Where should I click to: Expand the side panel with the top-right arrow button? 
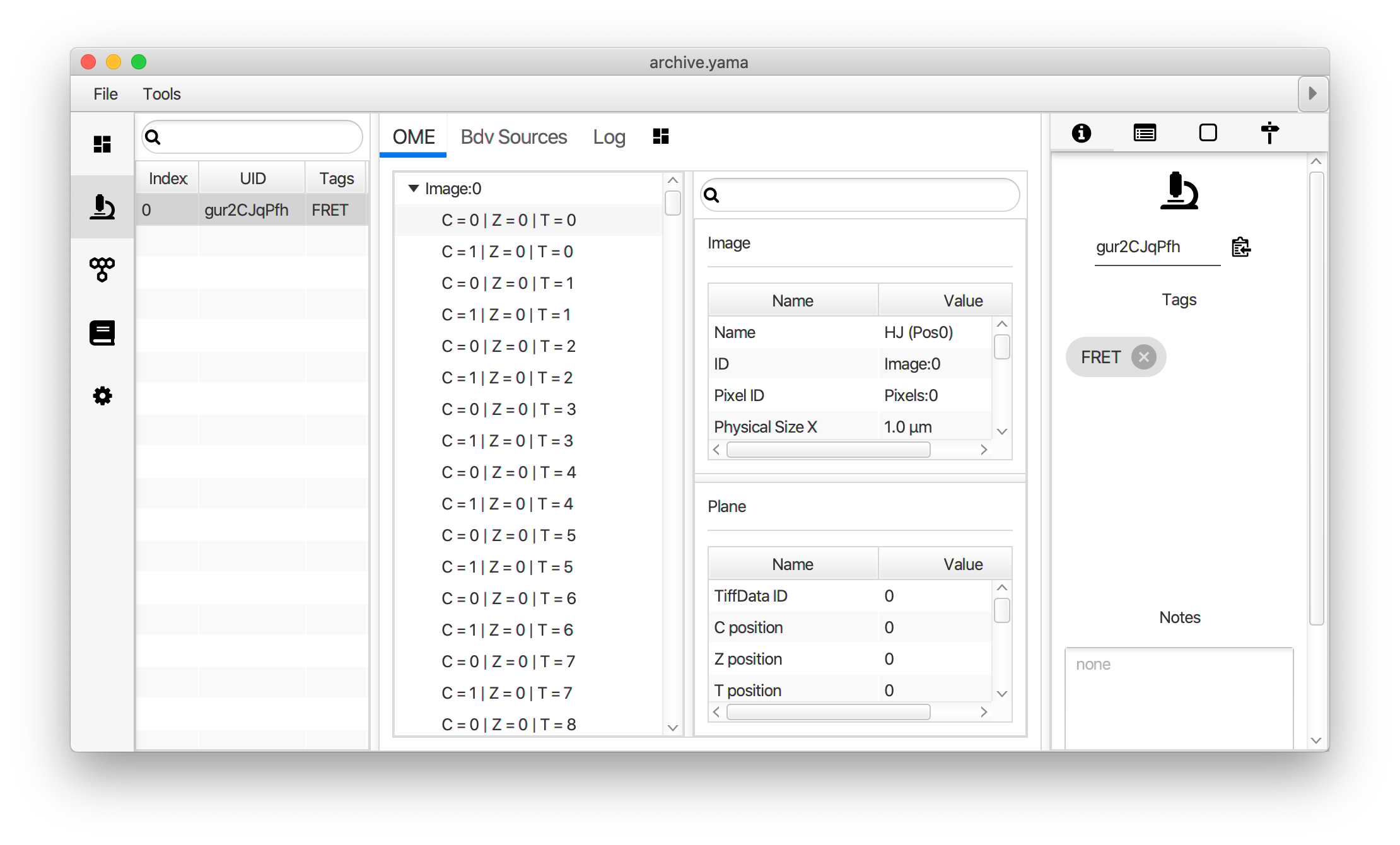tap(1313, 93)
